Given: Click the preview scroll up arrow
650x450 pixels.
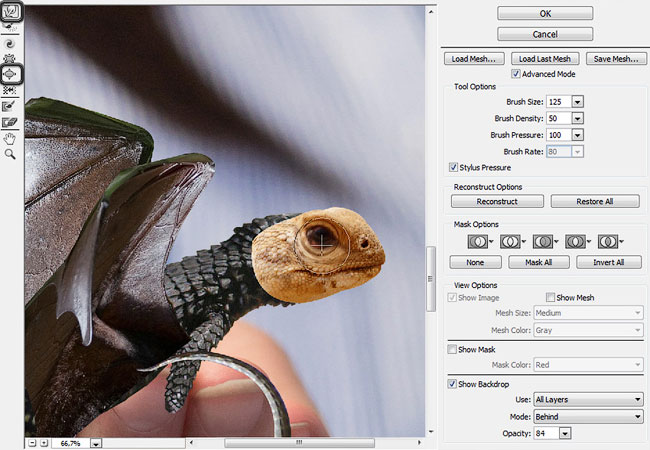Looking at the screenshot, I should (x=431, y=12).
